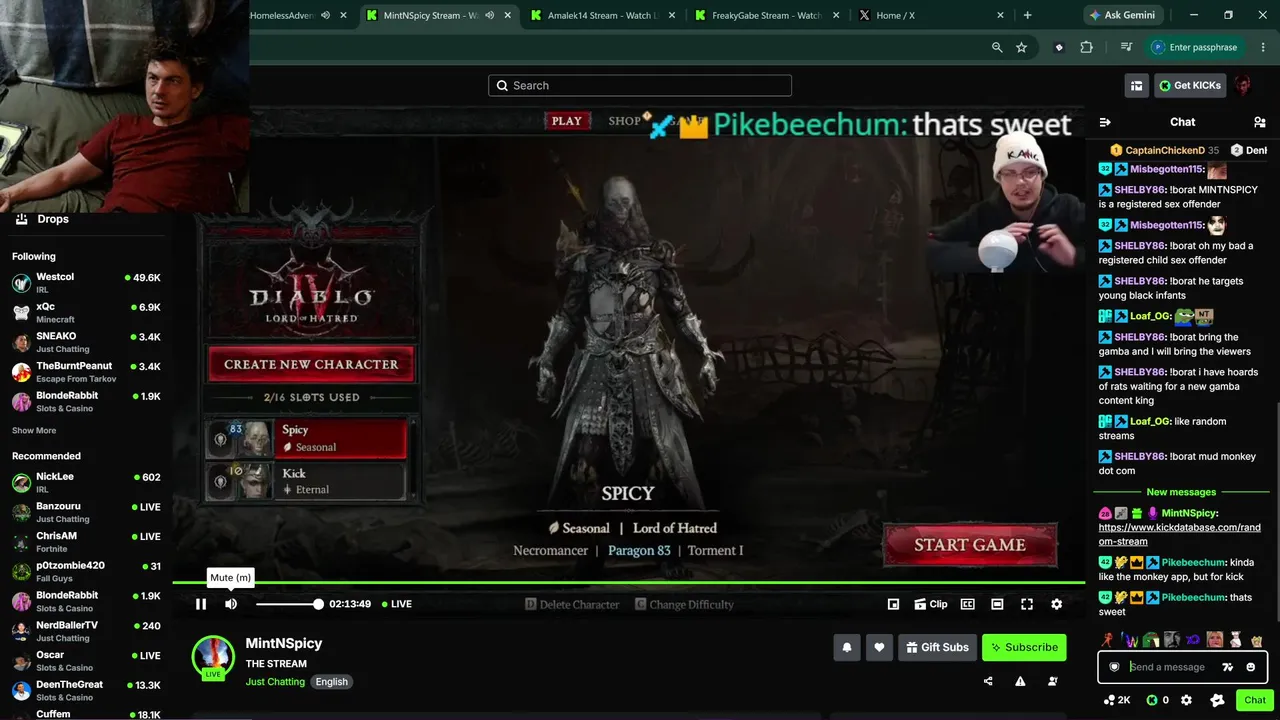Open MintNSpicy channel avatar
The width and height of the screenshot is (1280, 720).
pyautogui.click(x=213, y=656)
